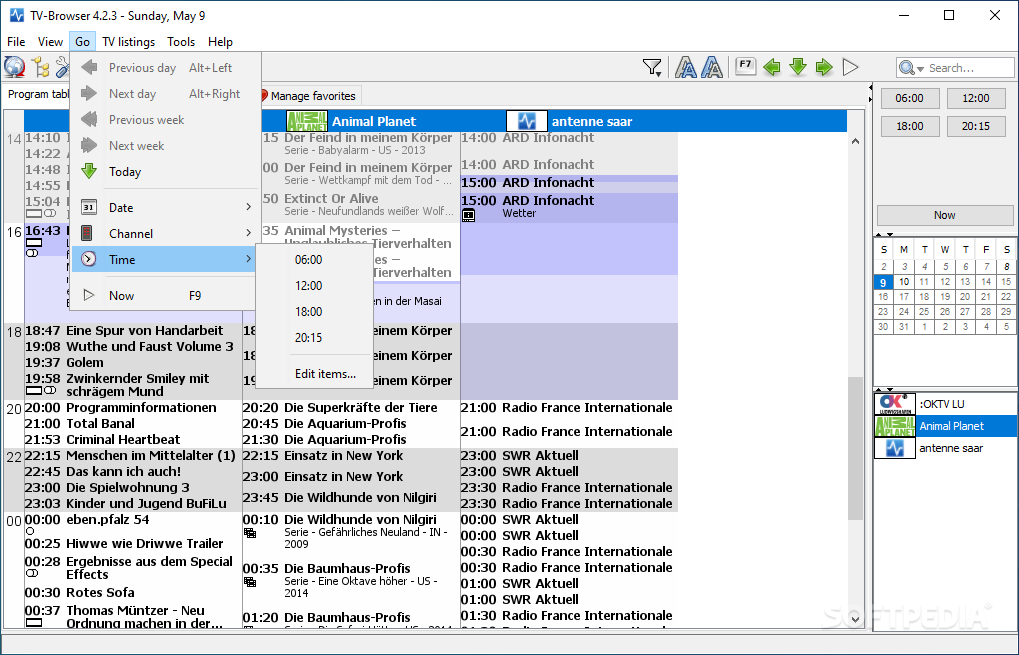Select :OKTV LU in channel list
The height and width of the screenshot is (655, 1019).
946,404
